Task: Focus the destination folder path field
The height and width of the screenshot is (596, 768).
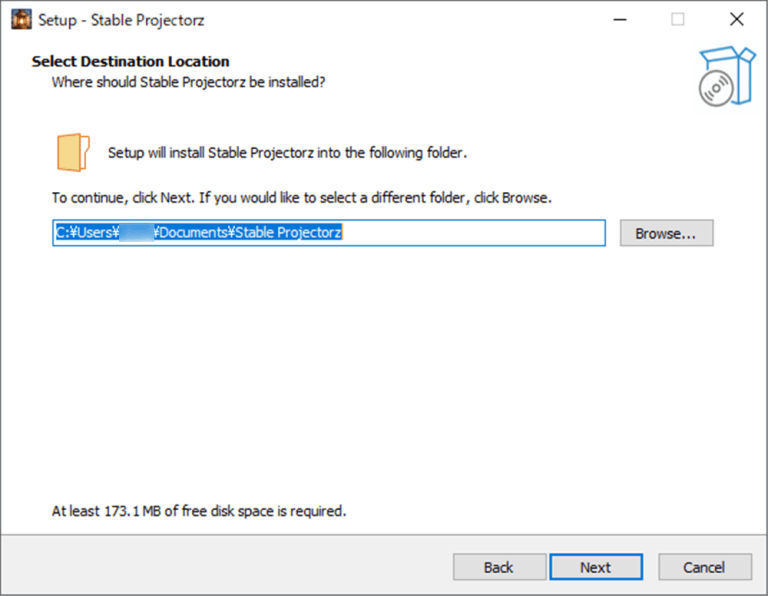Action: [x=470, y=233]
